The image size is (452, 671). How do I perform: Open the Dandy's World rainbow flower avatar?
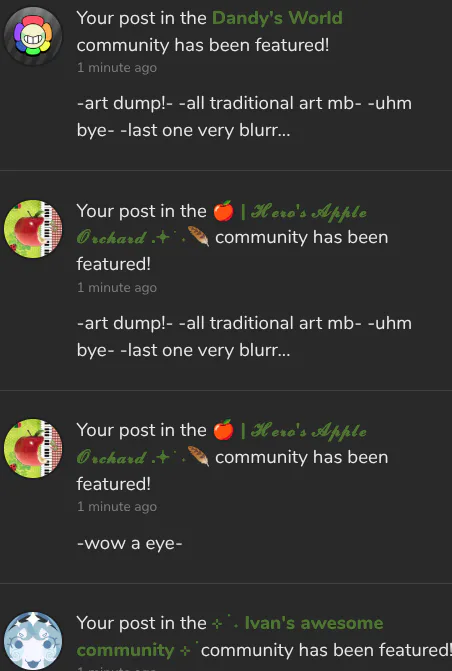coord(33,36)
